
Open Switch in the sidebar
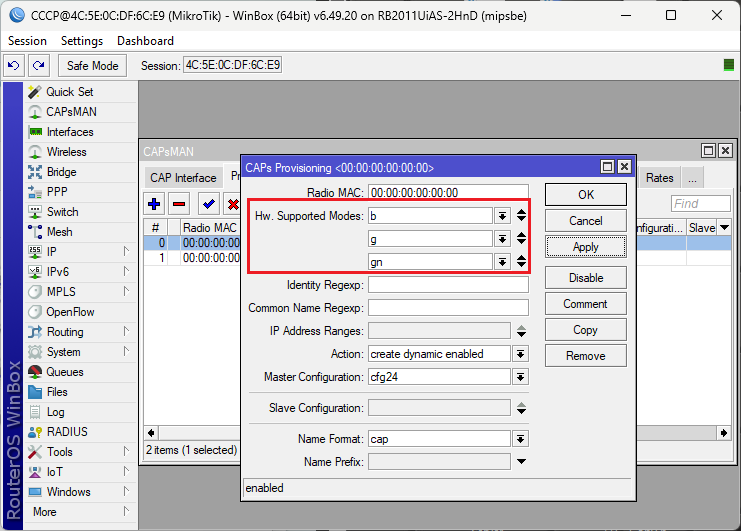coord(62,212)
